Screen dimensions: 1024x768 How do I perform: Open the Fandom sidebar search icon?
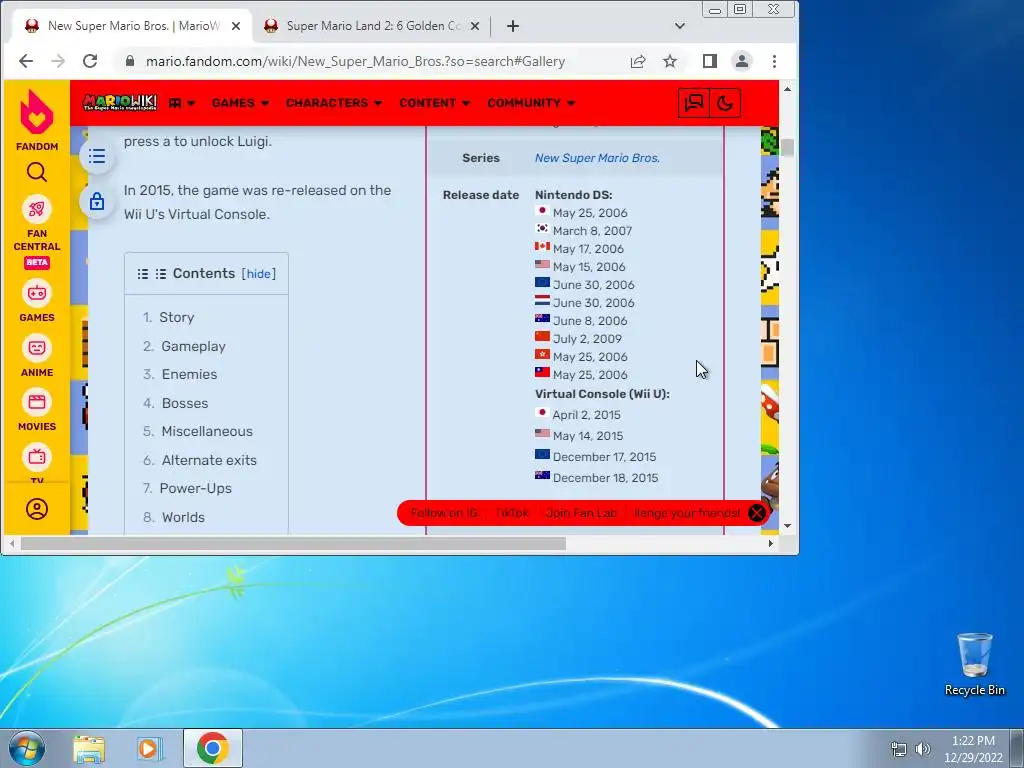pyautogui.click(x=37, y=172)
